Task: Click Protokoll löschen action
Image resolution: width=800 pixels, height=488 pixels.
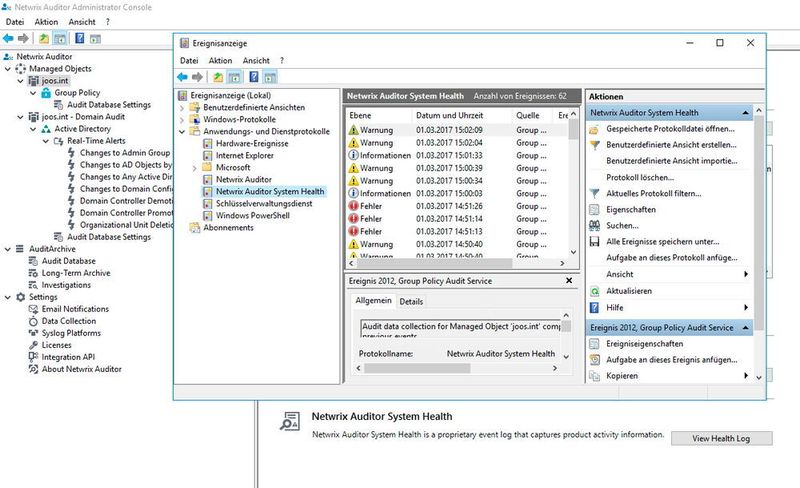Action: (x=640, y=178)
